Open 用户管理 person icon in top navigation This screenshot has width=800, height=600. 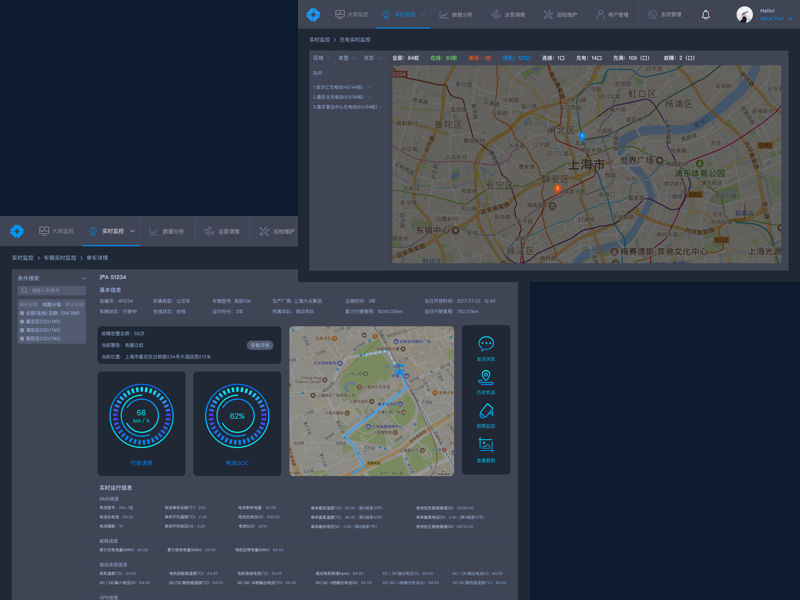point(601,15)
